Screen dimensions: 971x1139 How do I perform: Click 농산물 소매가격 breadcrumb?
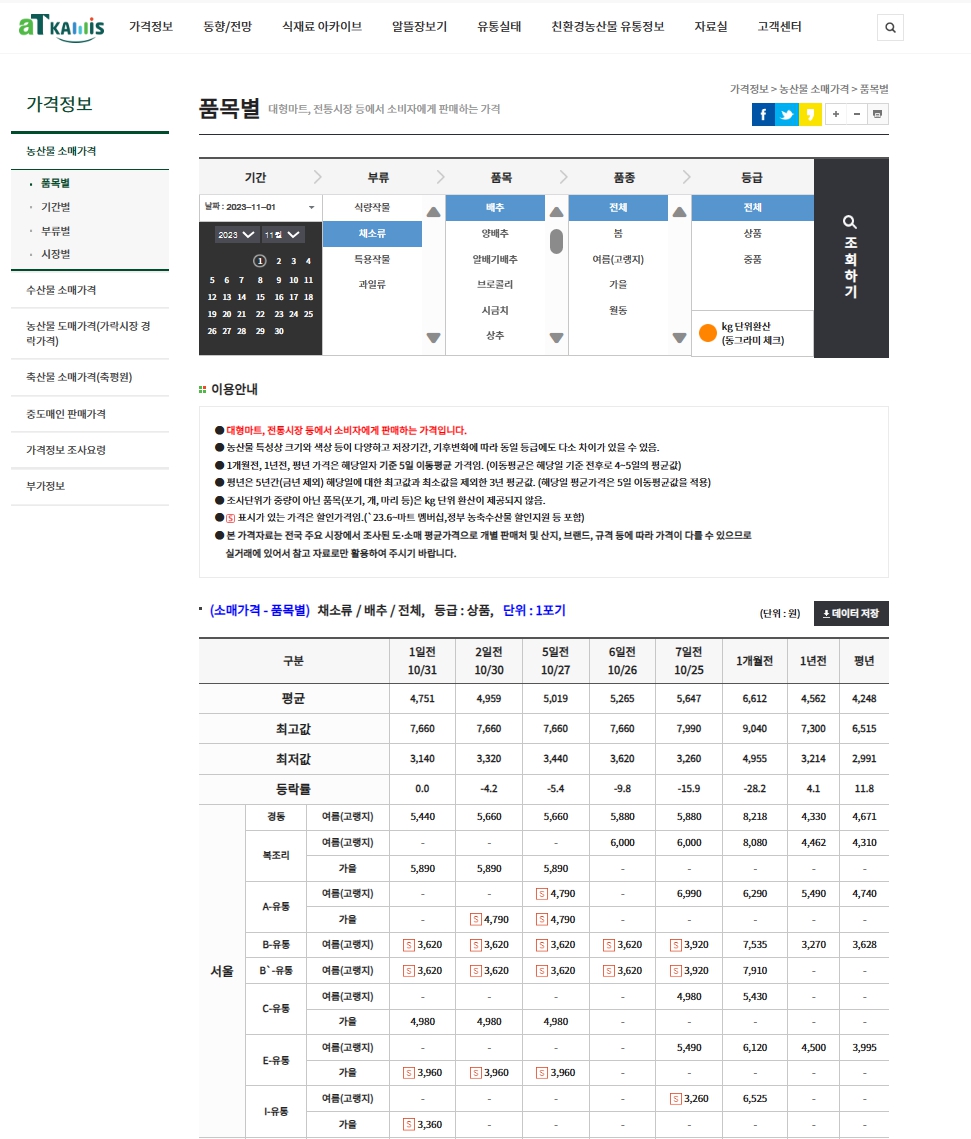(814, 89)
